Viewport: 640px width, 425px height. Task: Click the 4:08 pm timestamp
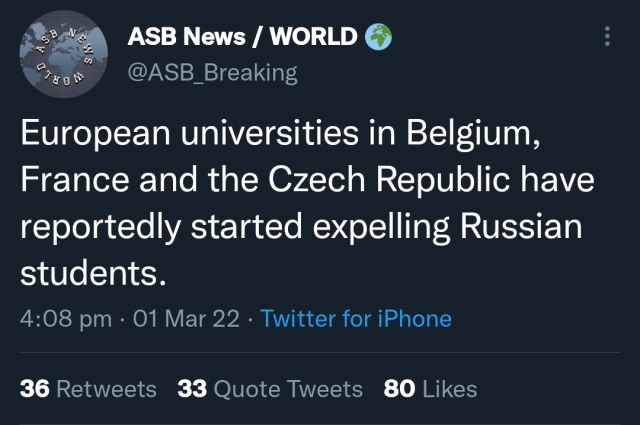(64, 319)
